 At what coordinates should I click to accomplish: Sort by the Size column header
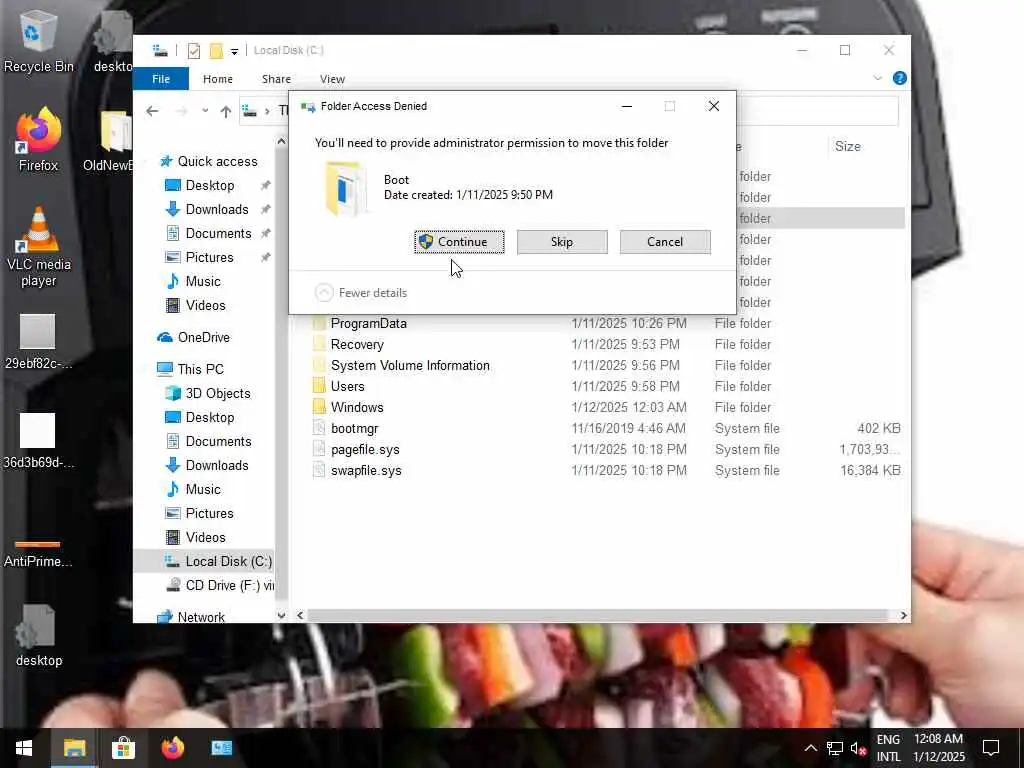point(847,146)
